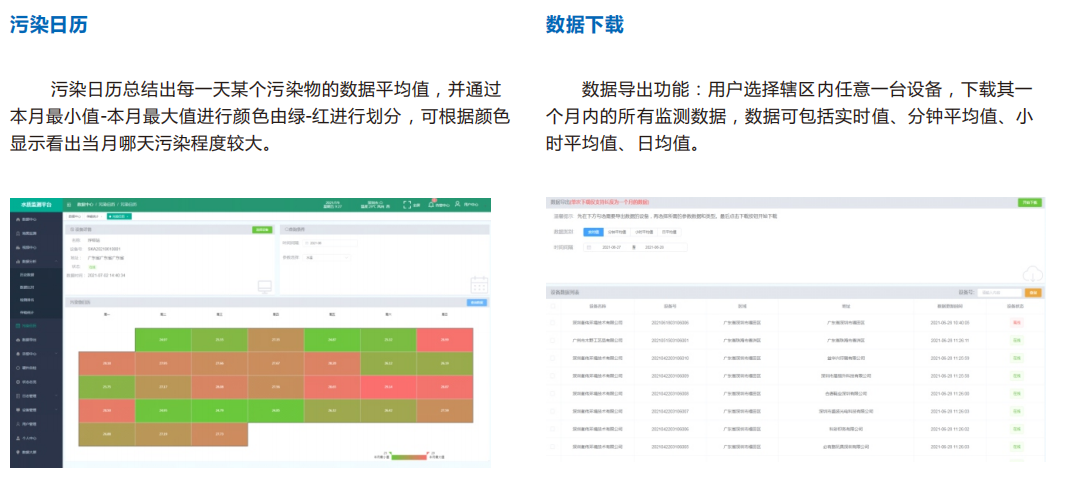
Task: Click the large calendar icon in query panel
Action: point(478,284)
